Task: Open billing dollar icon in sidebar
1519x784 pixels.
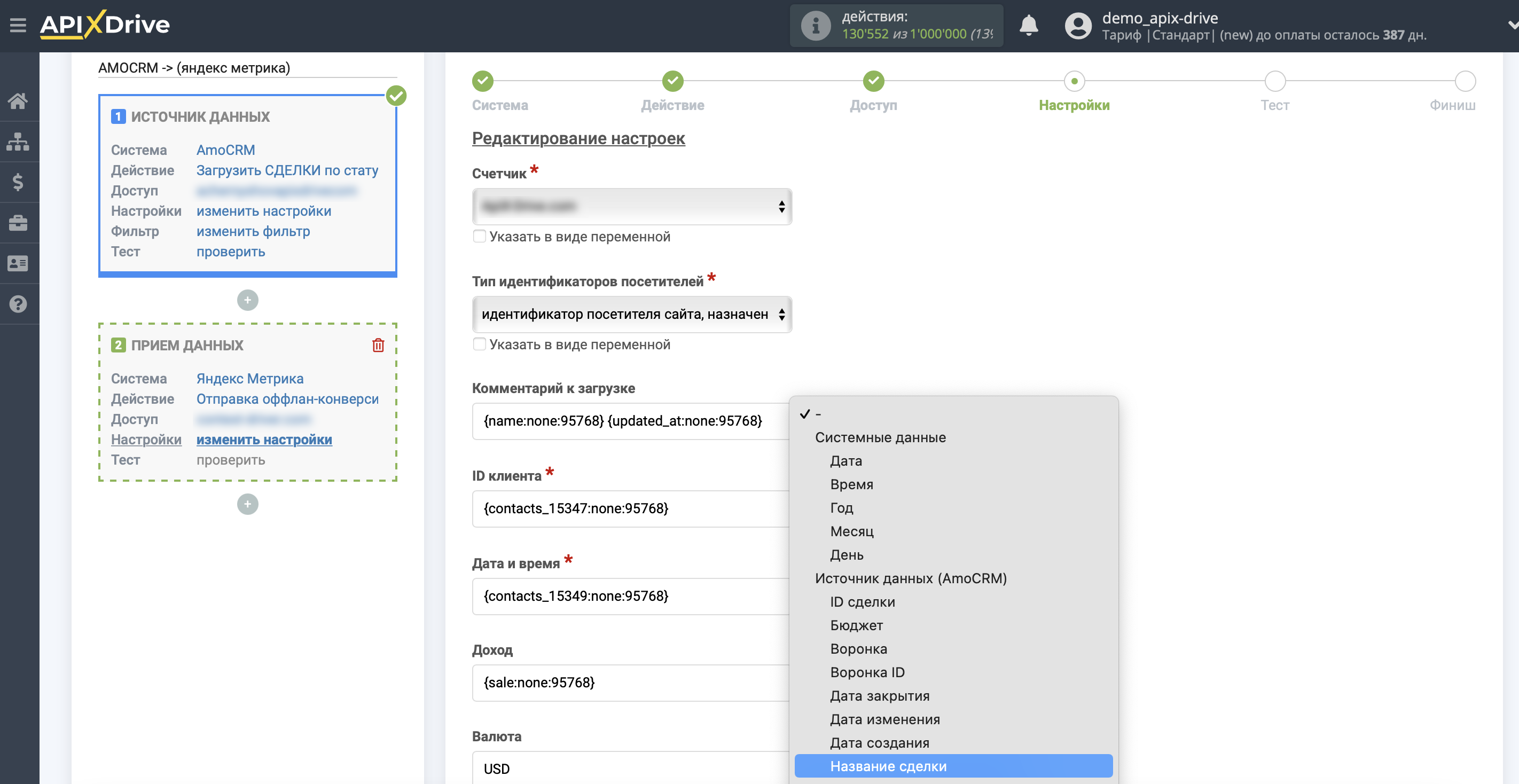Action: [18, 182]
